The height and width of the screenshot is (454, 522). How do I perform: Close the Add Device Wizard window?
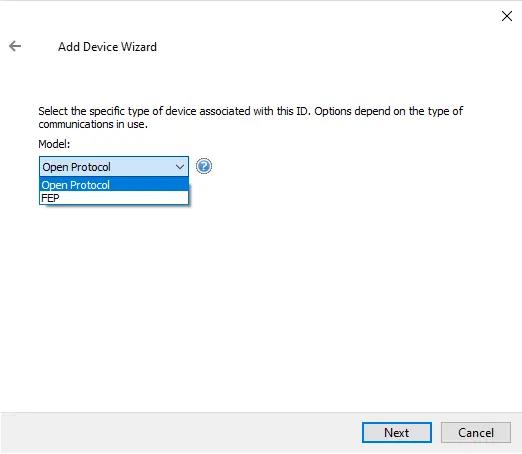tap(507, 16)
